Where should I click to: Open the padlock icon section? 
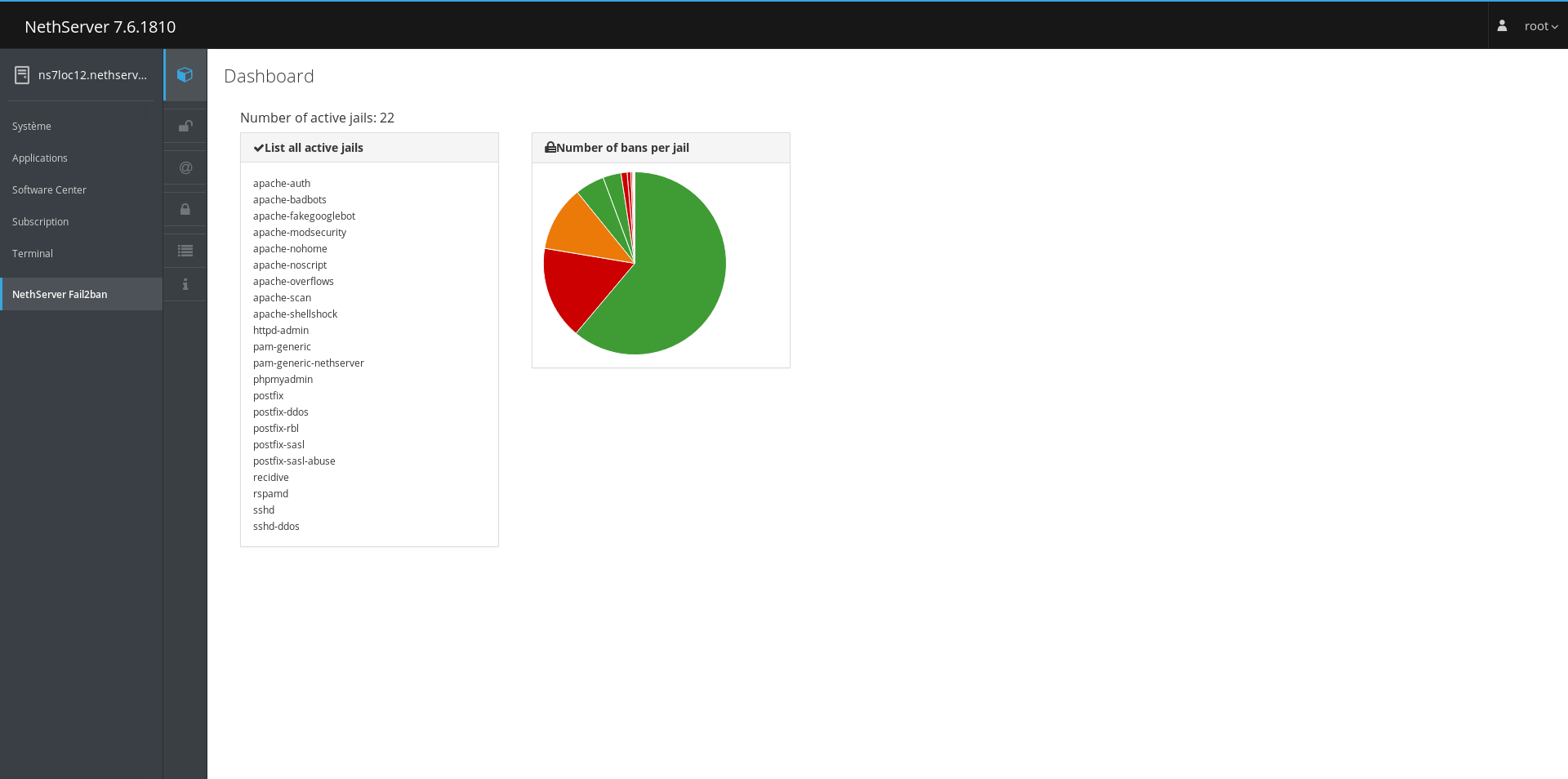tap(185, 209)
